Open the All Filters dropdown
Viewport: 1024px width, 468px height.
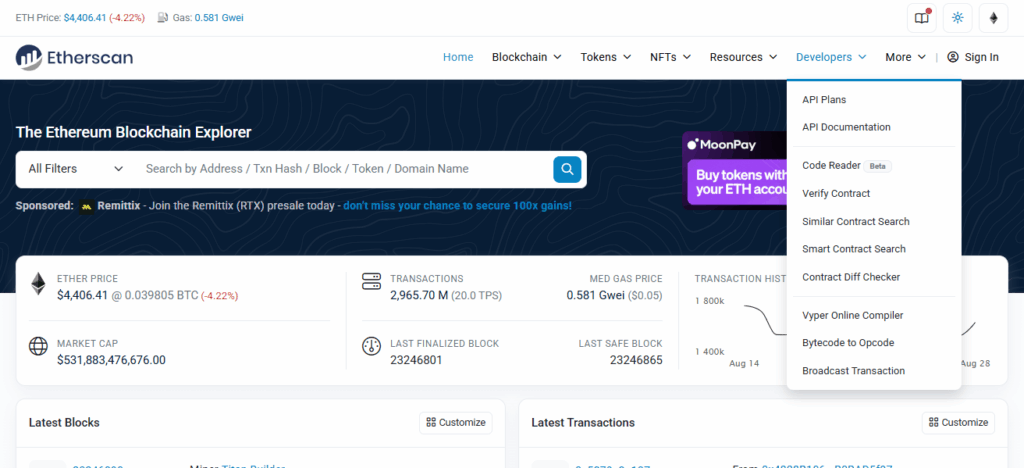(x=76, y=169)
